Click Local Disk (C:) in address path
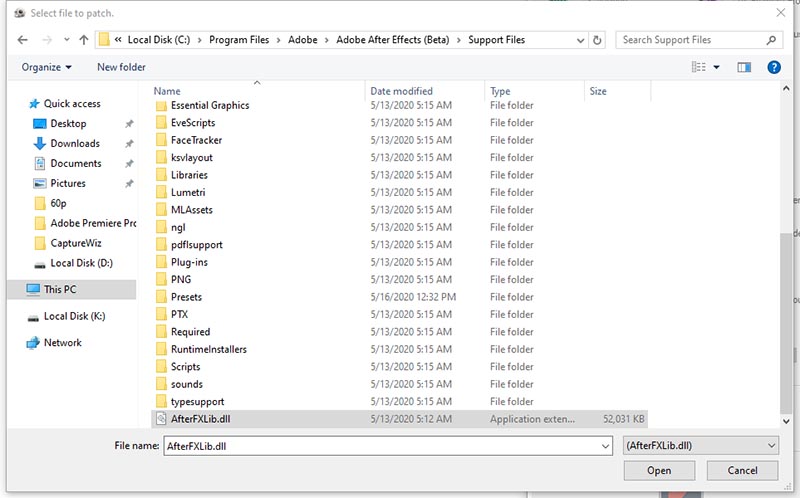This screenshot has height=498, width=800. (x=159, y=40)
